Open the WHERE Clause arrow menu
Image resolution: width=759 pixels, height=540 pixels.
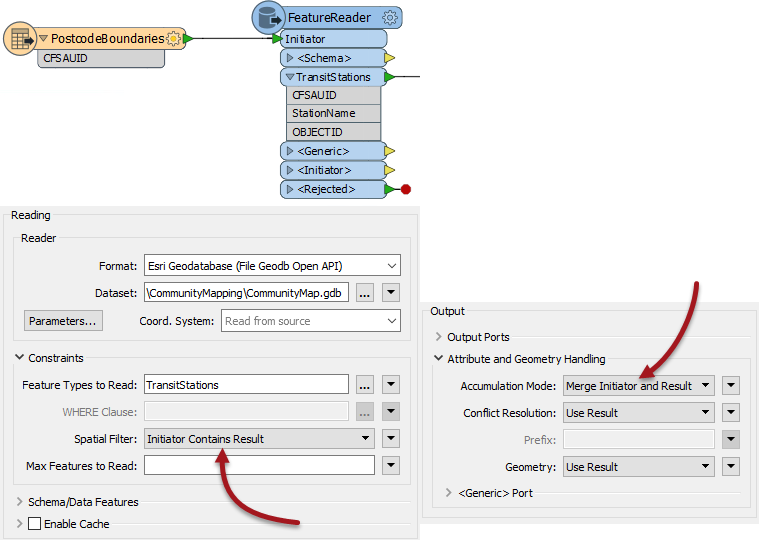click(x=391, y=412)
